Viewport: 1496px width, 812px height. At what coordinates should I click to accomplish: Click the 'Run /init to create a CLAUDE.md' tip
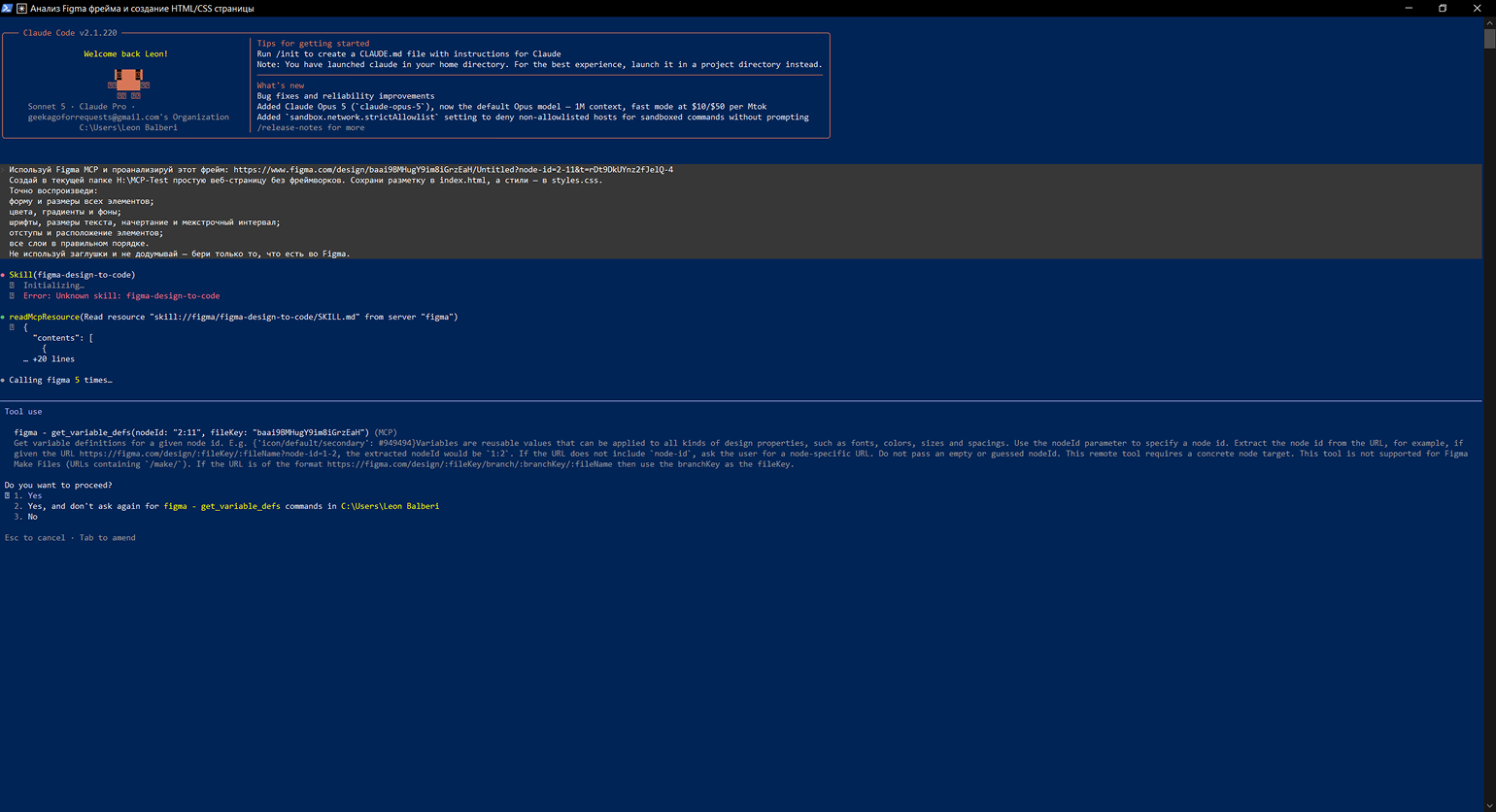(409, 54)
